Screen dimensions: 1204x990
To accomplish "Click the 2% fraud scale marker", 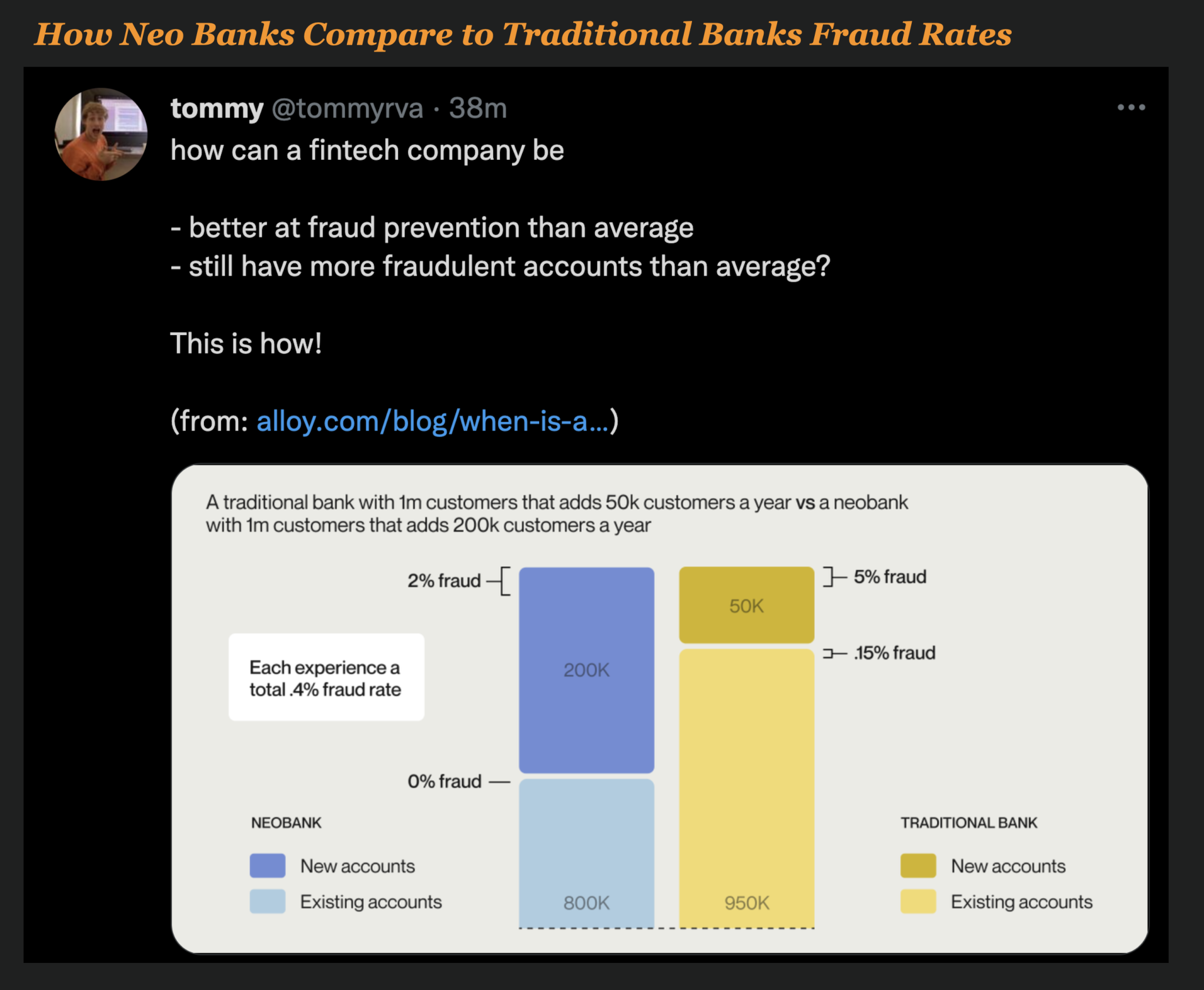I will coord(444,580).
